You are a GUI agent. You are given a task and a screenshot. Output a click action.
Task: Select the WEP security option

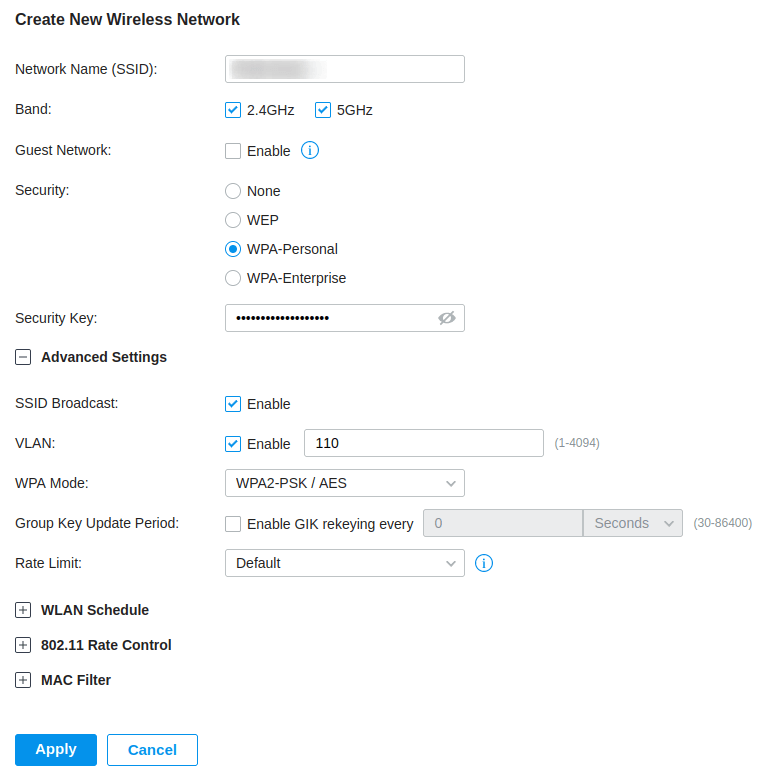pos(233,220)
